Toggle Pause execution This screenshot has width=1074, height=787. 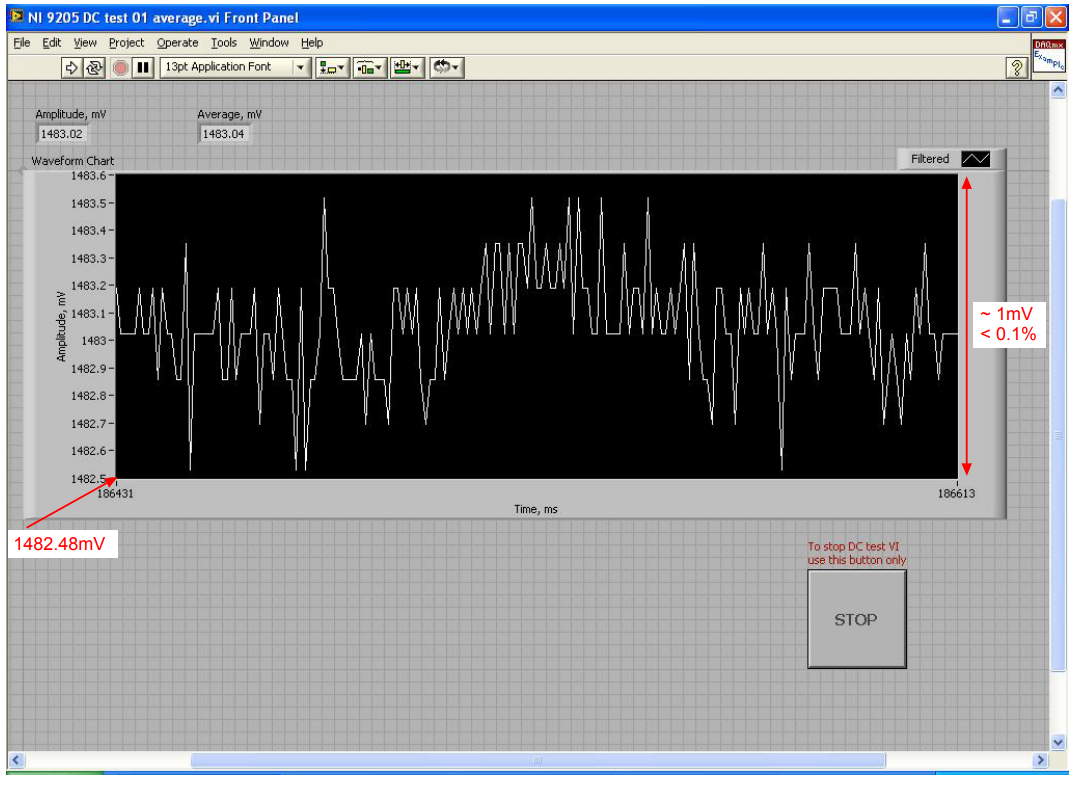coord(141,67)
